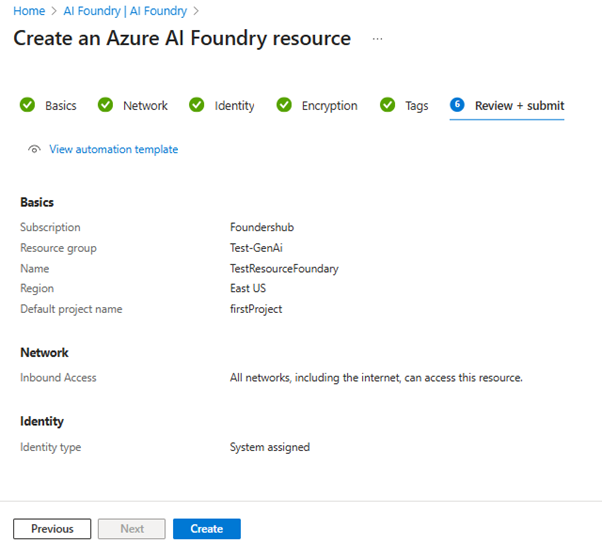Image resolution: width=602 pixels, height=543 pixels.
Task: Switch to the Basics tab
Action: (61, 106)
